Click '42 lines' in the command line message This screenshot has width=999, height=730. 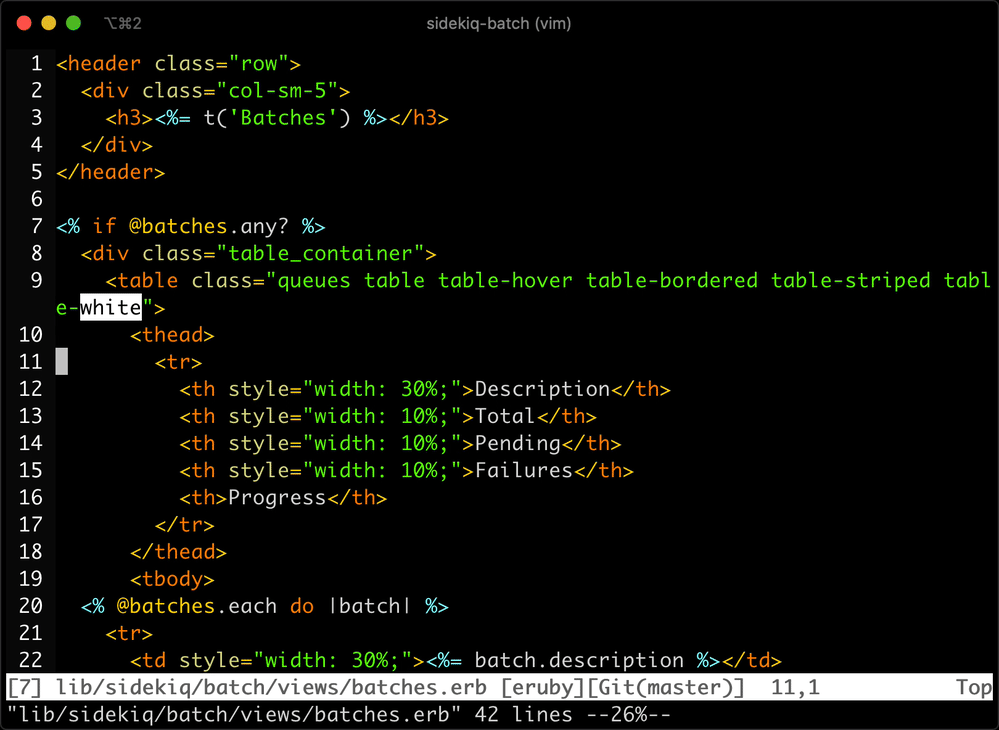(523, 714)
